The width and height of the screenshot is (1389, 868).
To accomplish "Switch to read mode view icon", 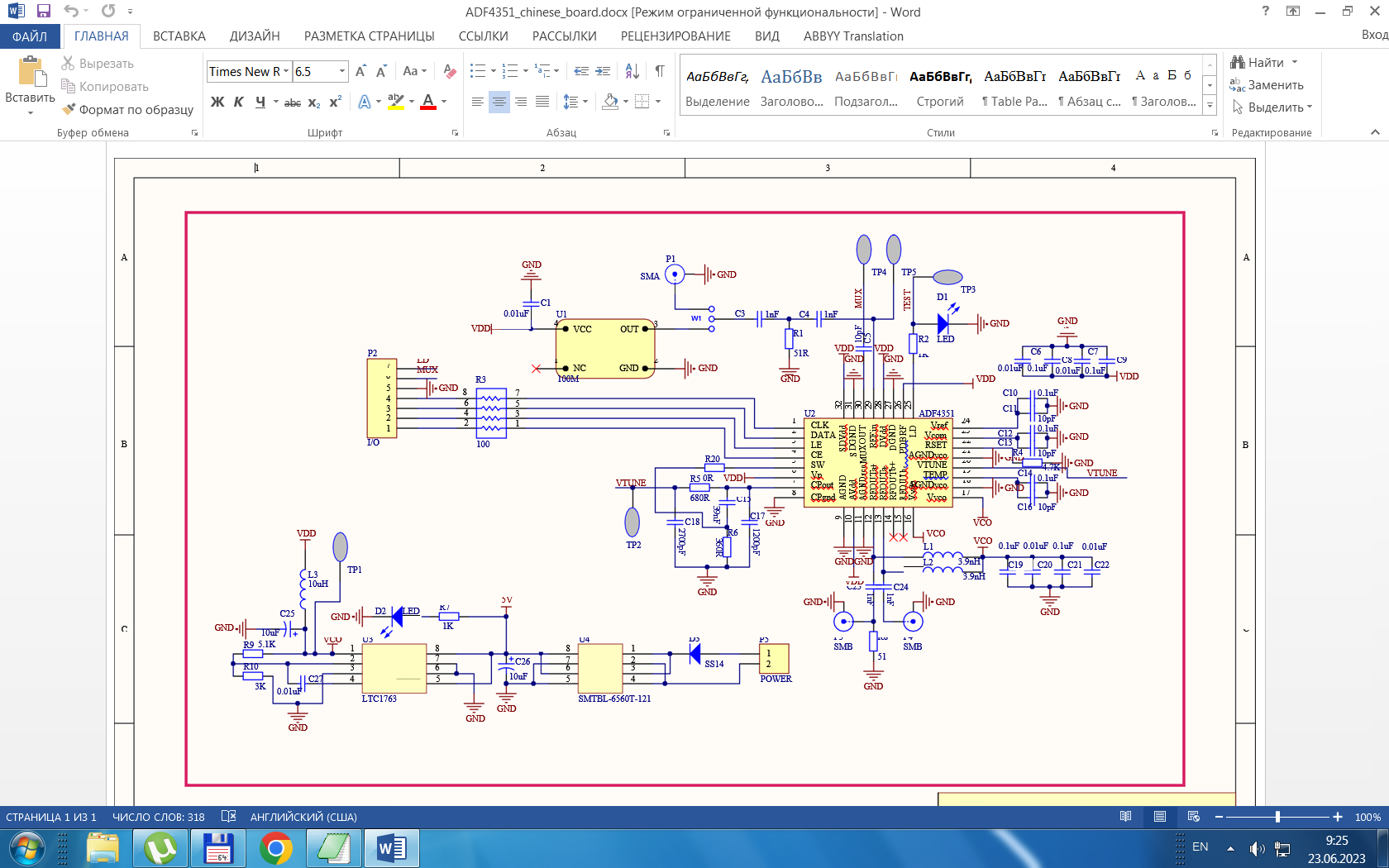I will coord(1125,817).
